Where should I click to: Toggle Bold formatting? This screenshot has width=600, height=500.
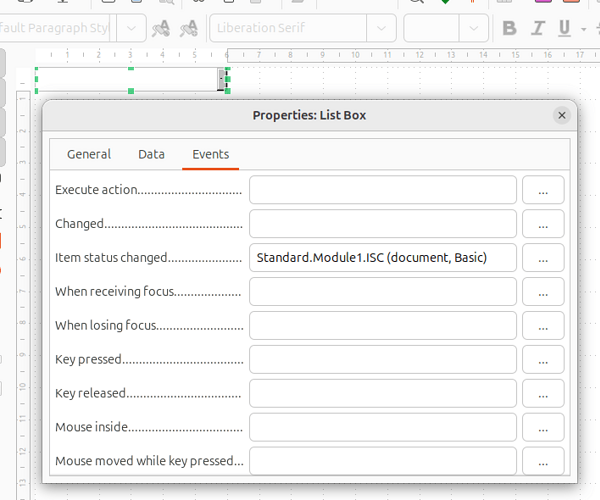tap(509, 28)
